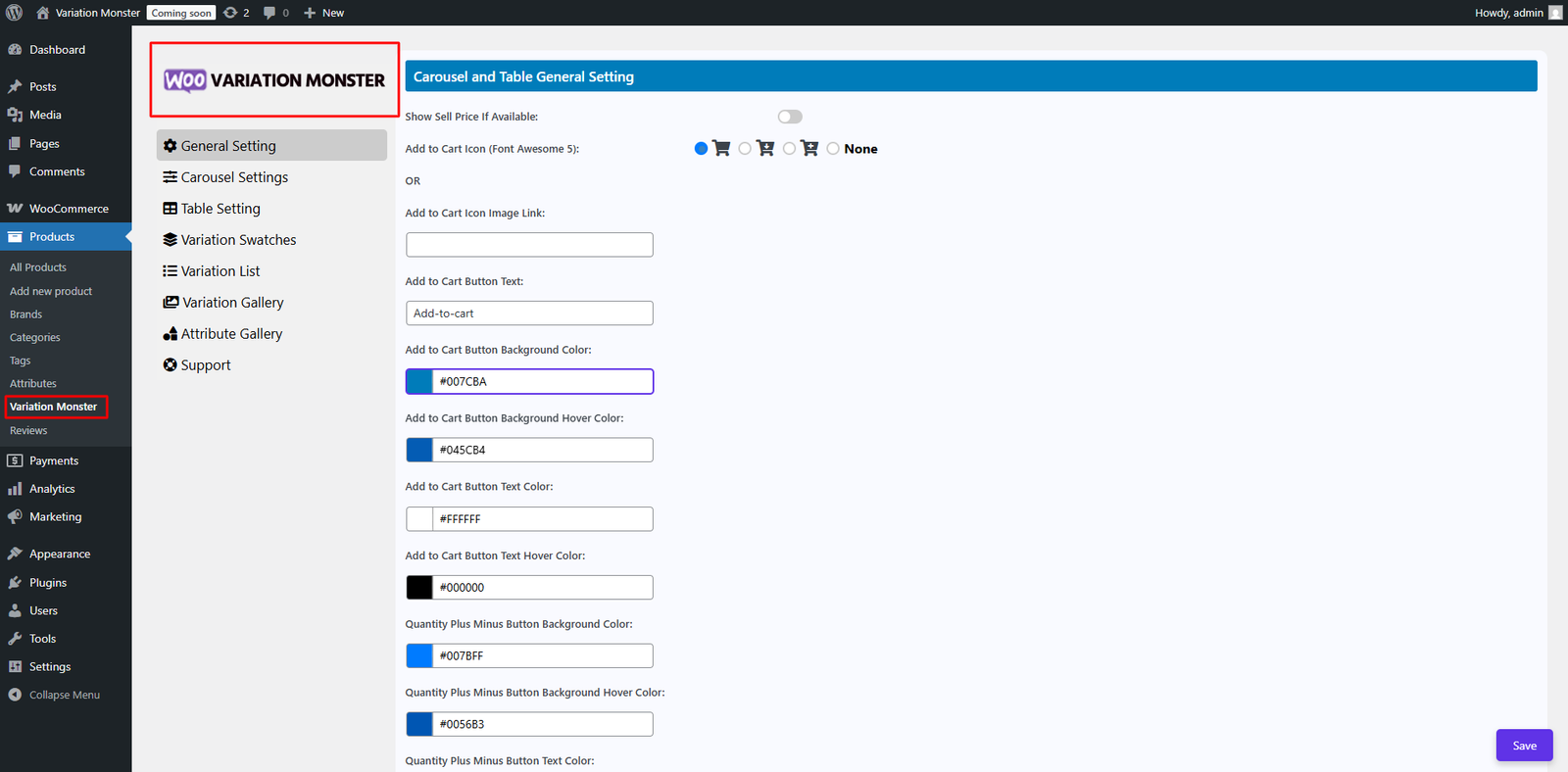Open the updates icon showing 2
The height and width of the screenshot is (772, 1568).
236,13
